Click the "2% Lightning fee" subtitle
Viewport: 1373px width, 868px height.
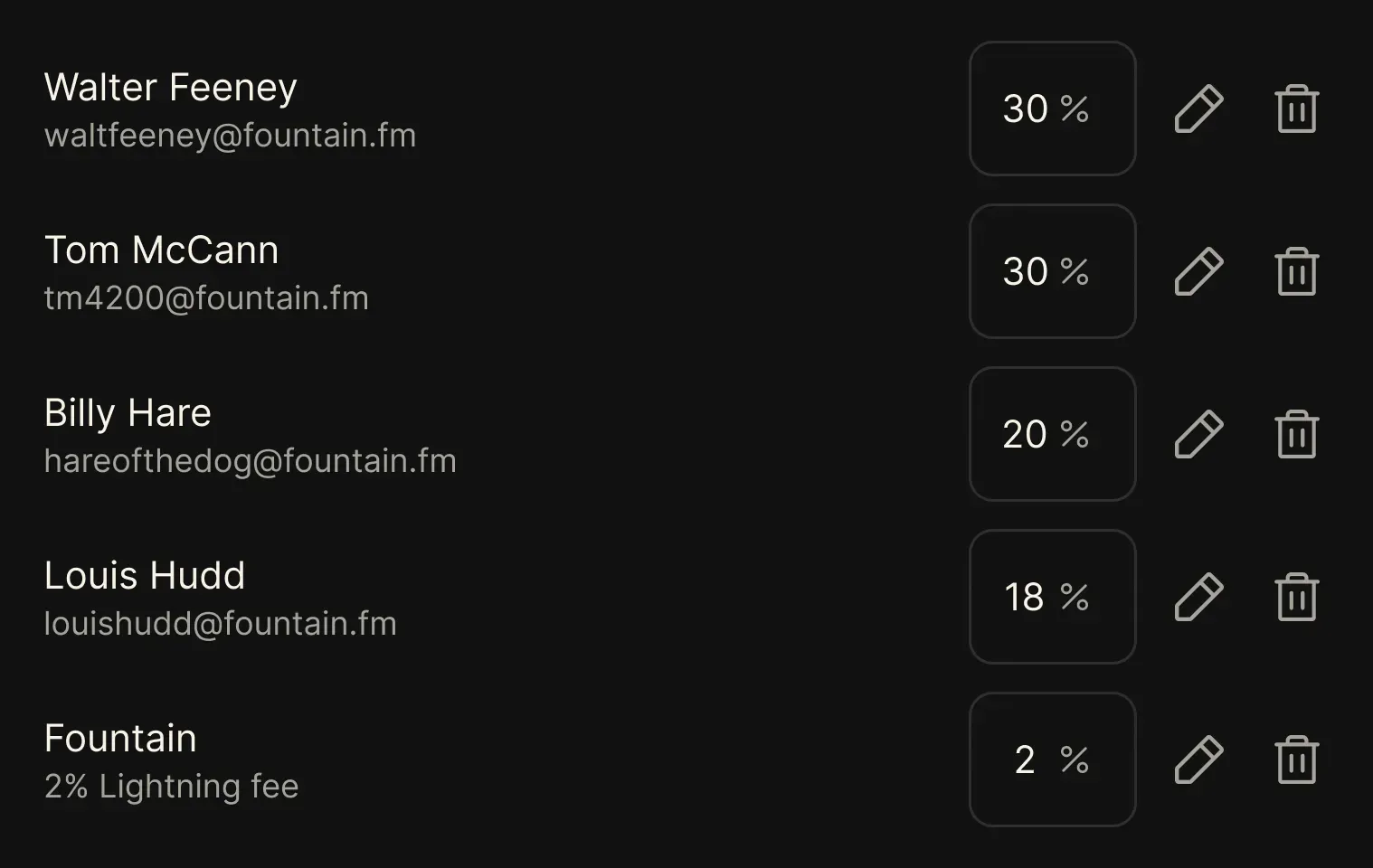(171, 787)
